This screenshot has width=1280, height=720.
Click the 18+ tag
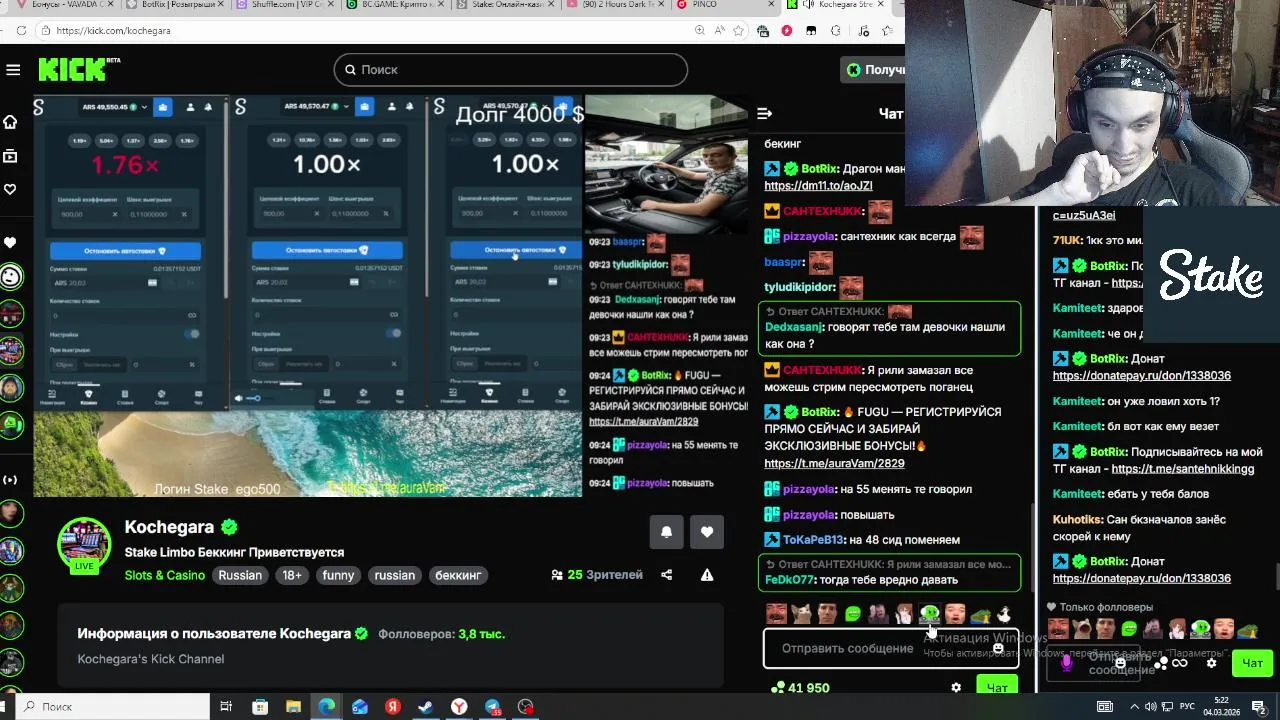pos(292,575)
